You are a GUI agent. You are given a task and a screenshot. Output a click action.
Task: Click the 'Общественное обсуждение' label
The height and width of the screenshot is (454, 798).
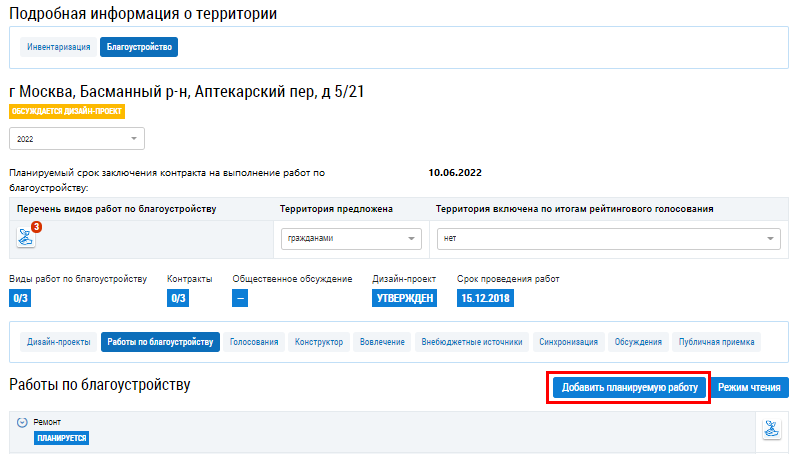292,279
